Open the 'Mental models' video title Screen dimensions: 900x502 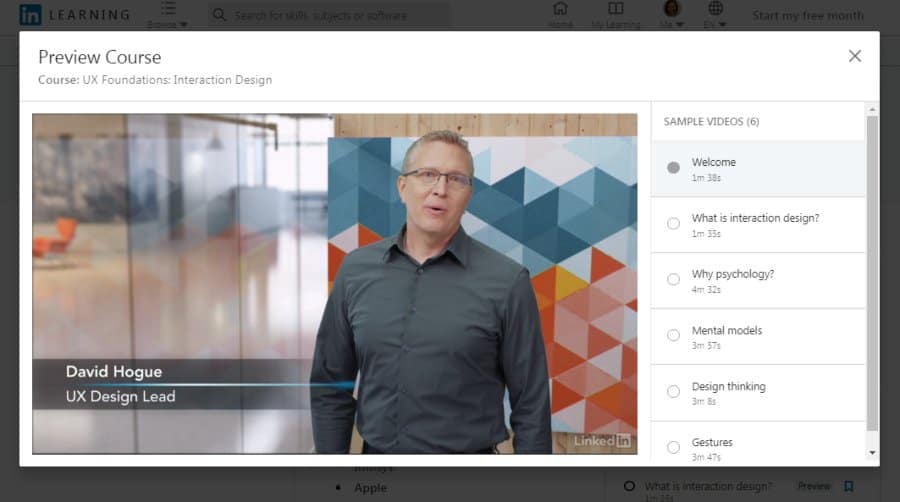(x=727, y=330)
